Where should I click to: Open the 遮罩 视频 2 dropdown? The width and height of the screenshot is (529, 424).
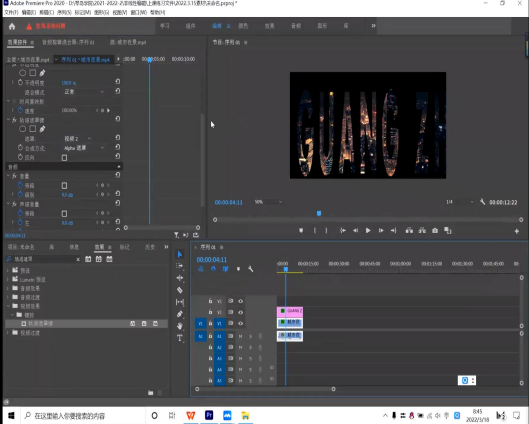point(78,139)
